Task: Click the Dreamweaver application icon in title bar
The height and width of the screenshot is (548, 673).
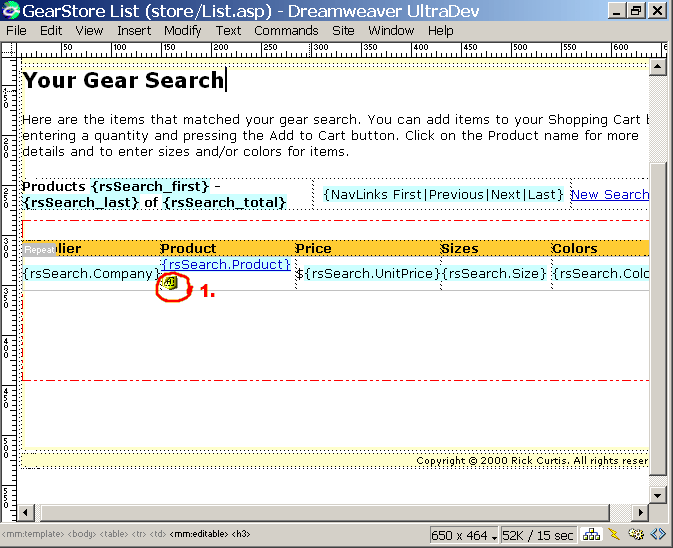Action: pos(11,11)
